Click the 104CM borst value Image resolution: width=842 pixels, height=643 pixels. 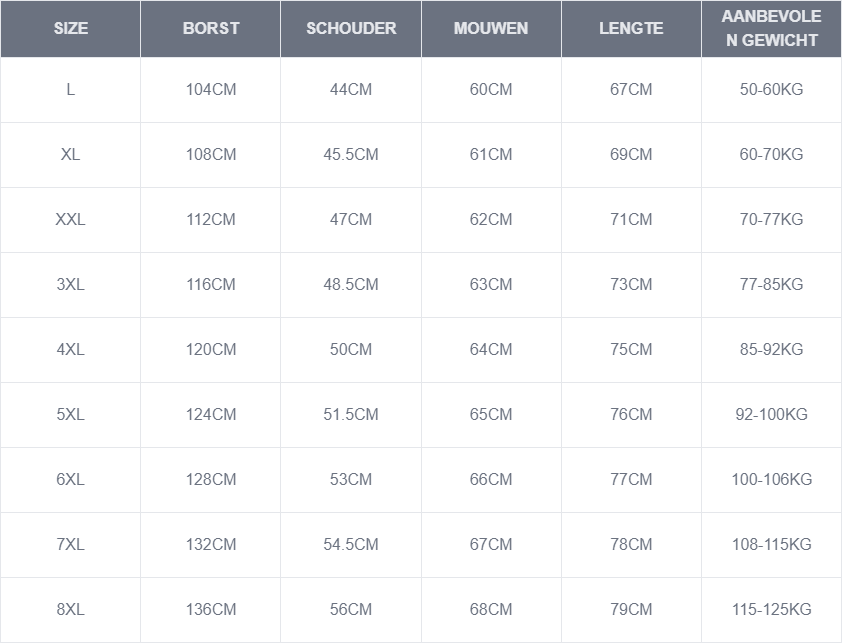coord(211,90)
